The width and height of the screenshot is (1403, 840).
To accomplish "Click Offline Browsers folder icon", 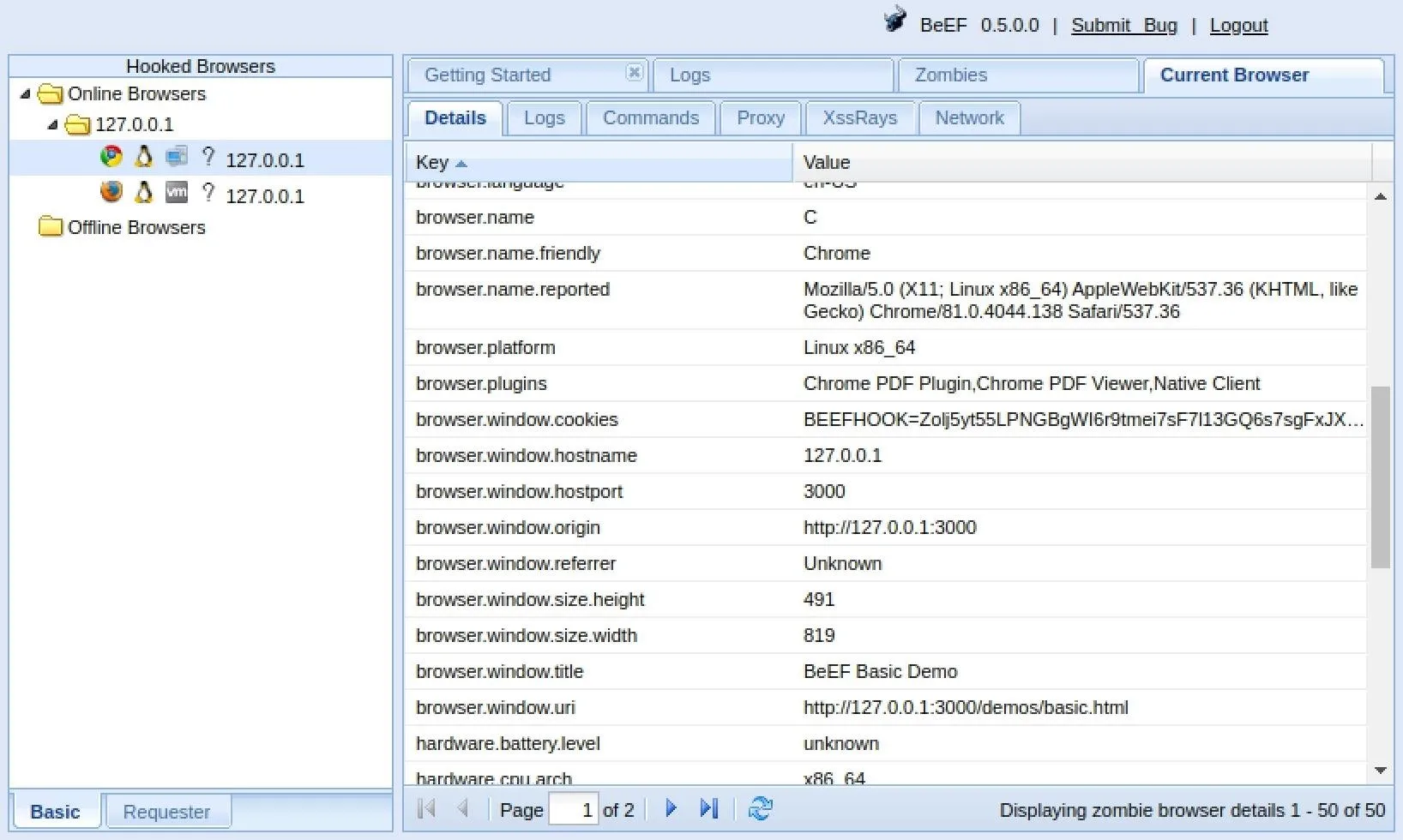I will tap(51, 227).
